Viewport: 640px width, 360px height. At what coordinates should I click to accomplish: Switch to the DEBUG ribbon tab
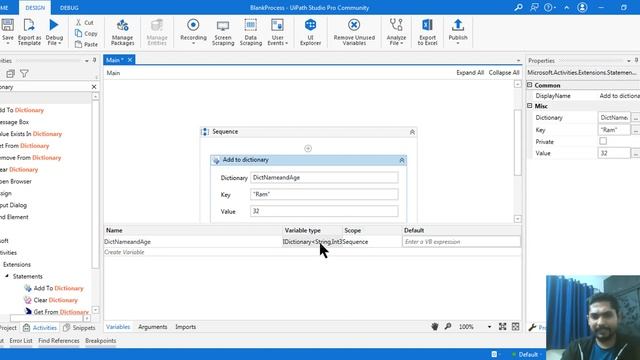coord(69,8)
